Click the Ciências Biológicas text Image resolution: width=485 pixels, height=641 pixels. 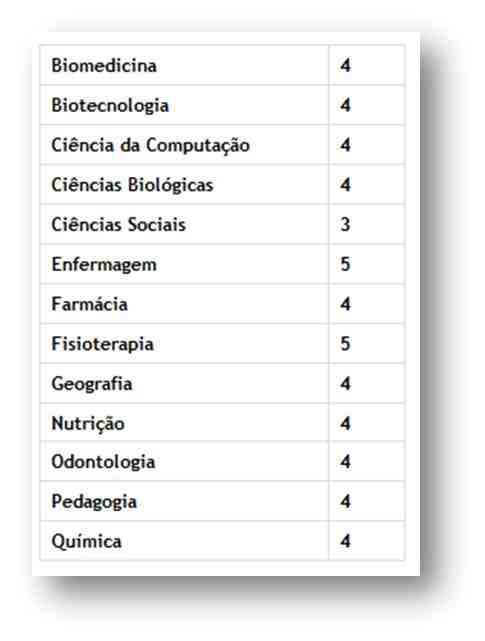[132, 185]
